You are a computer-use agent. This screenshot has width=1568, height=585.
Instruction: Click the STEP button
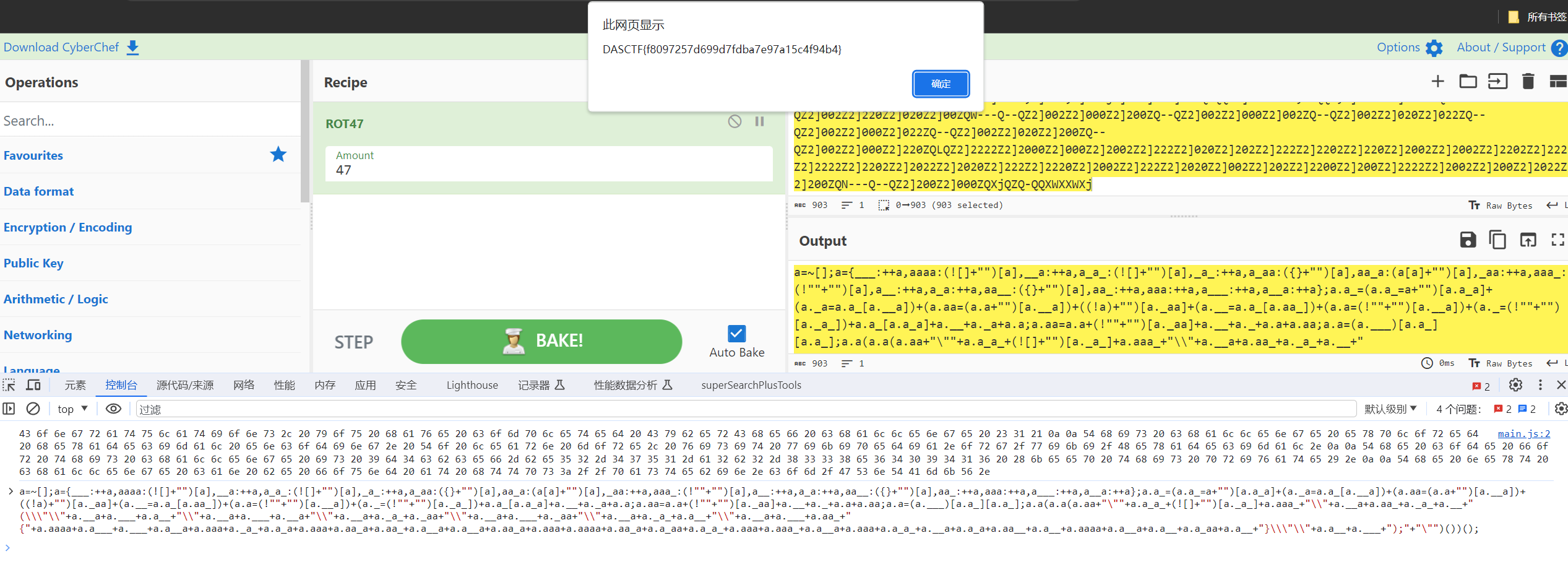coord(354,342)
